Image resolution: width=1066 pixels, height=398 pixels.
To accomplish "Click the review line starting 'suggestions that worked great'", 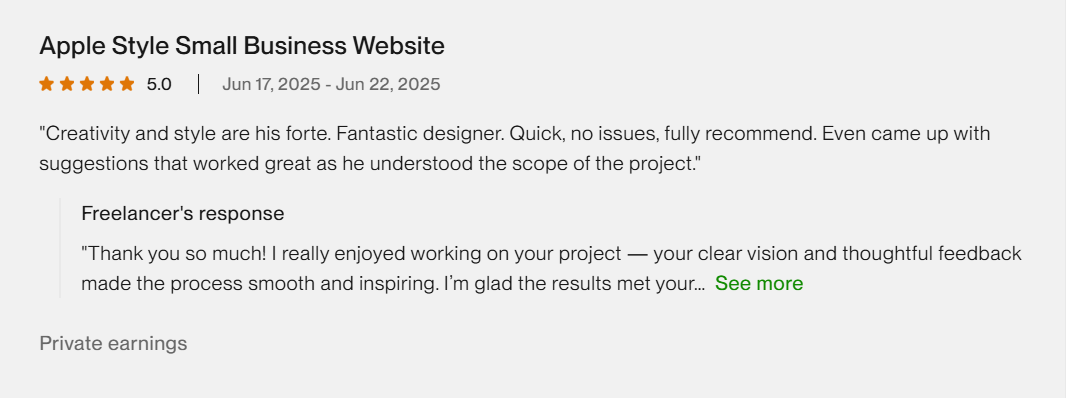I will click(370, 164).
